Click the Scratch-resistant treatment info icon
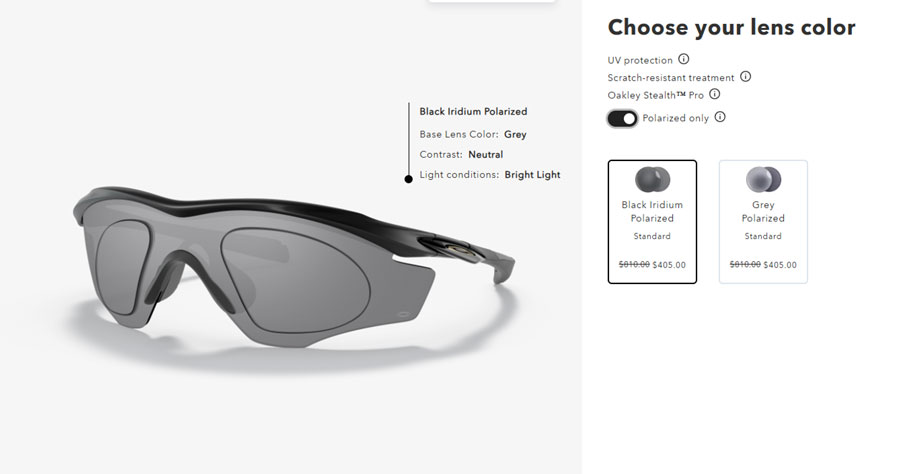Image resolution: width=900 pixels, height=474 pixels. (745, 76)
